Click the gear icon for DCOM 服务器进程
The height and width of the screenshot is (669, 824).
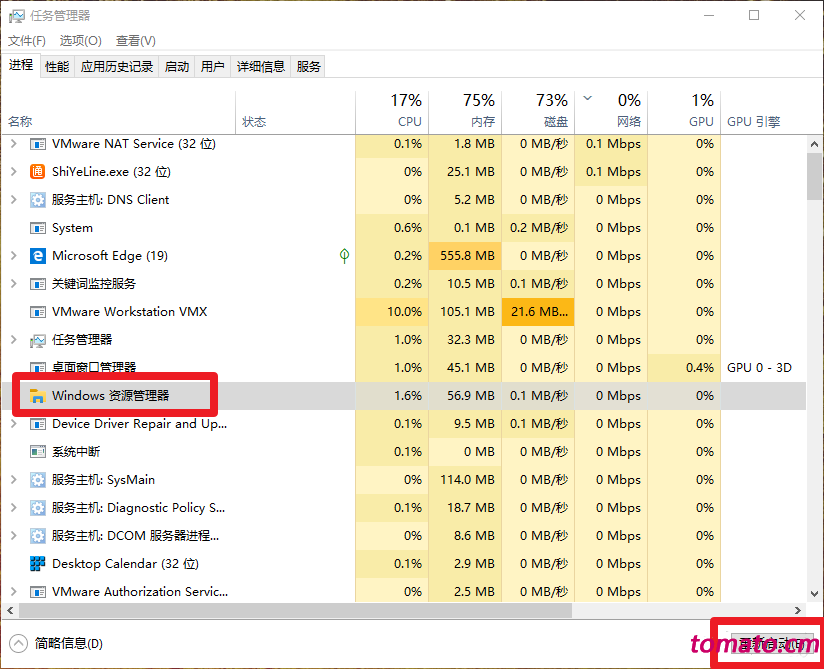[37, 536]
